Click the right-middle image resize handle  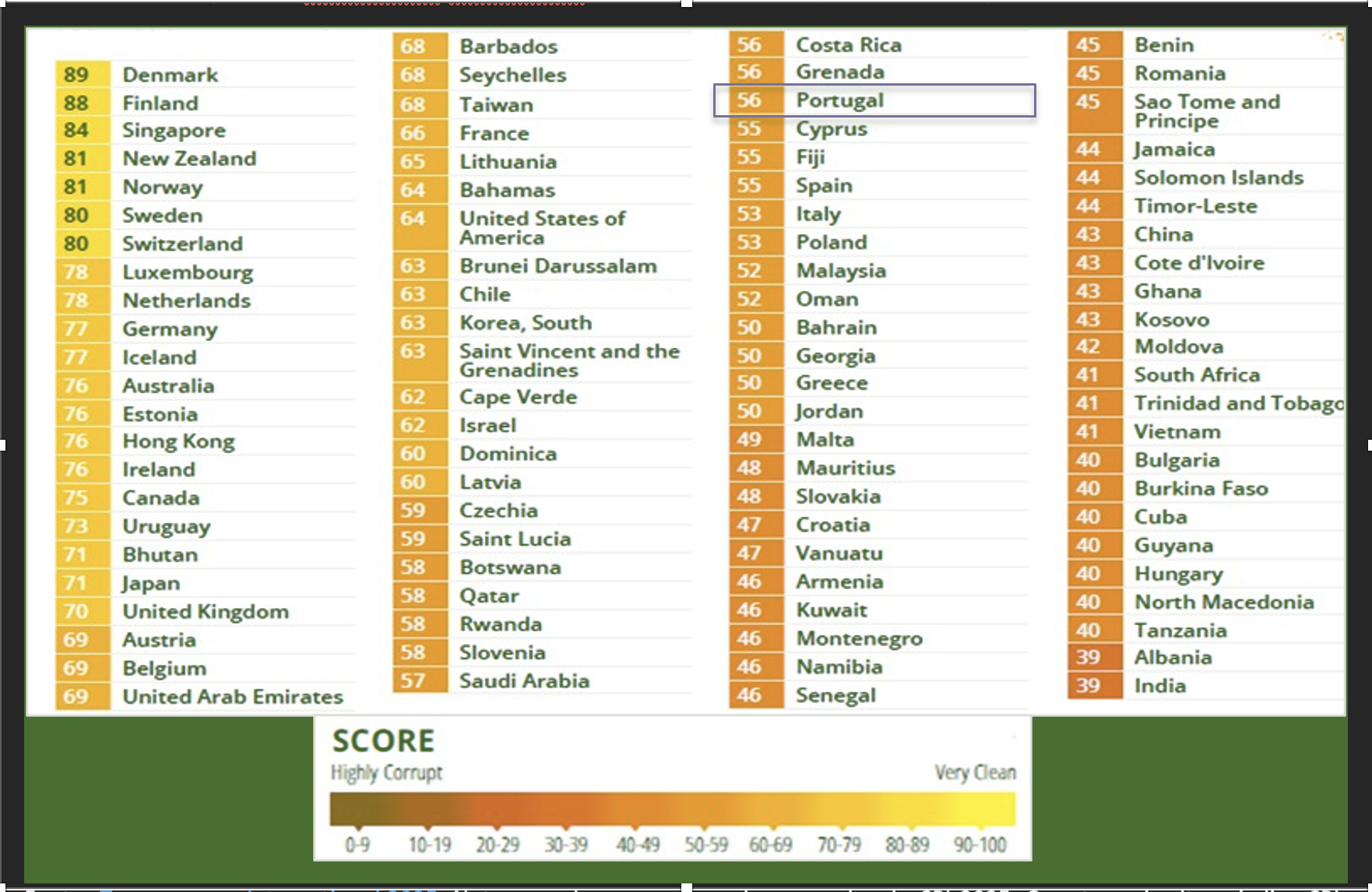point(1369,445)
